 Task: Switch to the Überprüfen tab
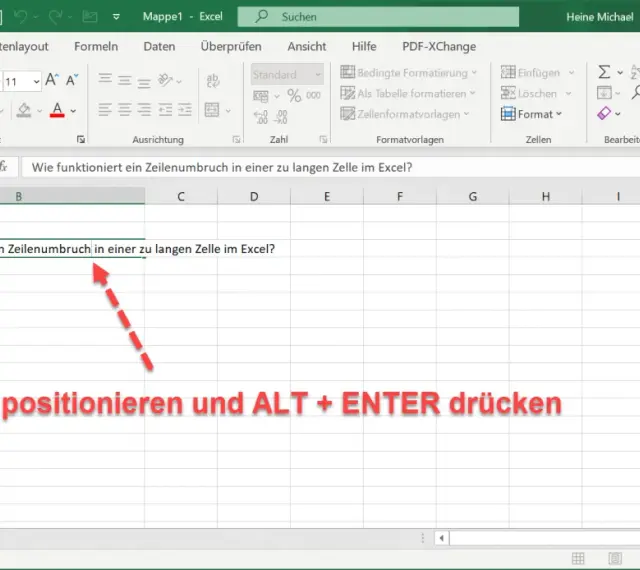(231, 47)
